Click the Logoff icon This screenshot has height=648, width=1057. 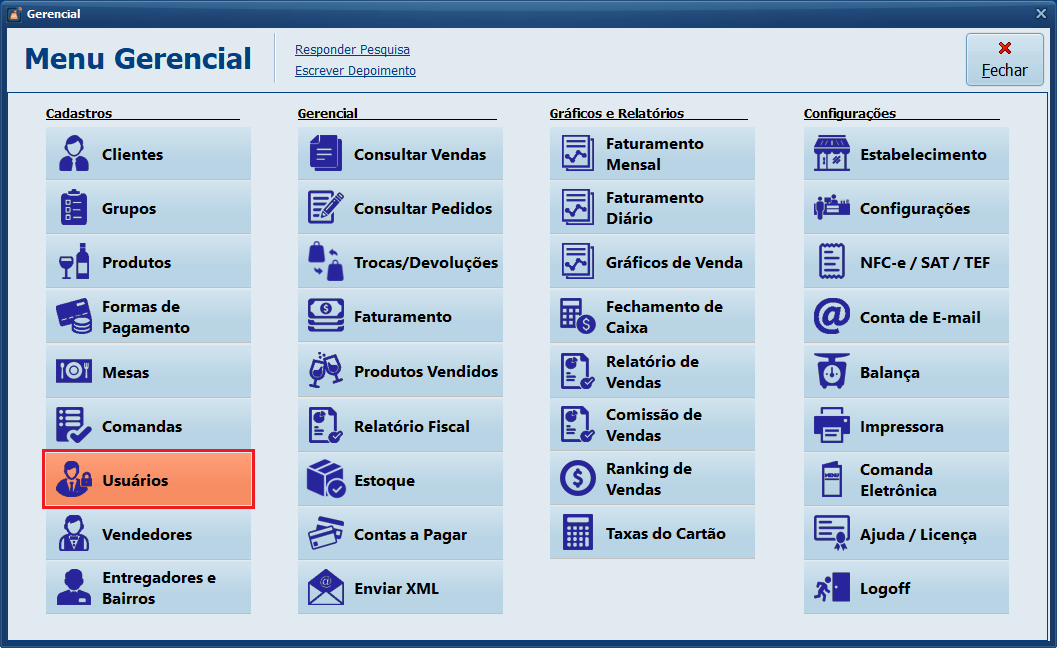(906, 588)
